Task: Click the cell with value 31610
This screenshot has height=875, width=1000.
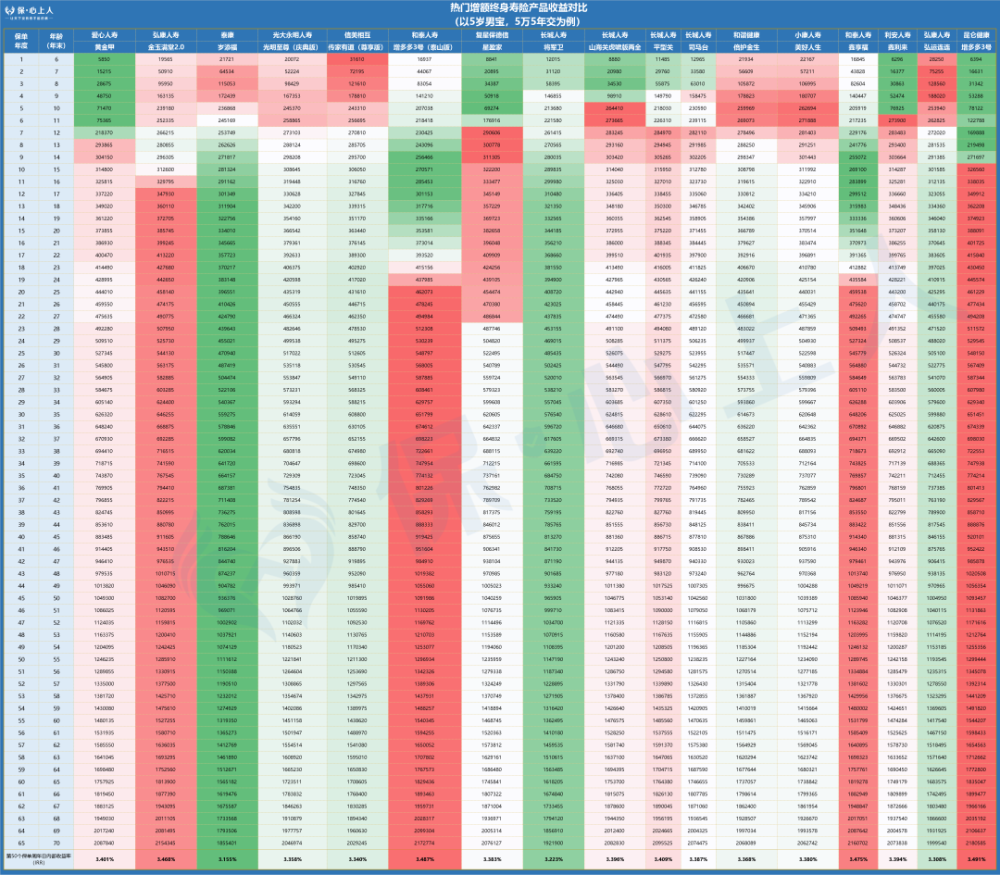Action: pos(357,59)
